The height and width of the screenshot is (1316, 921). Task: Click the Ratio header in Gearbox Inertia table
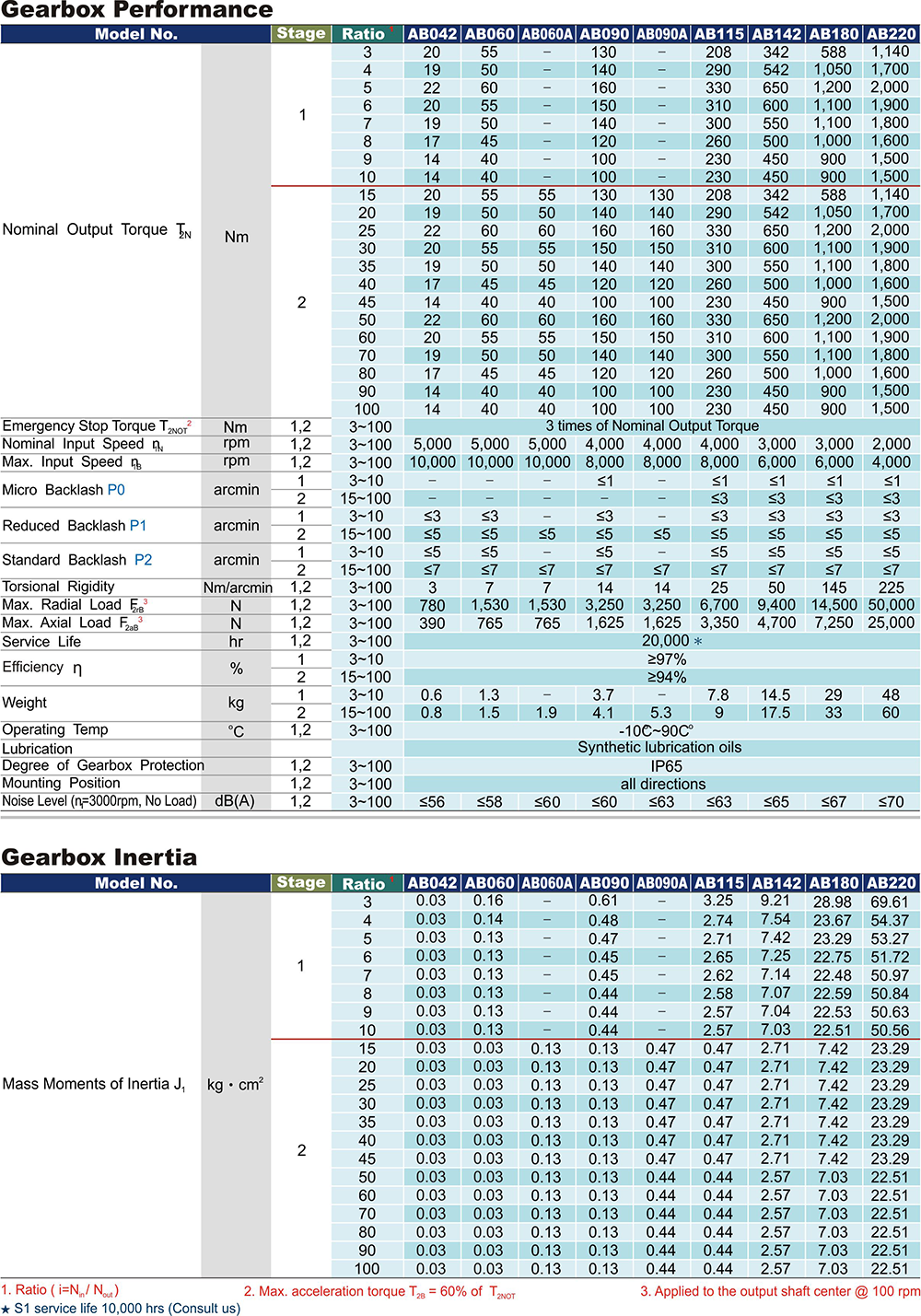click(x=363, y=883)
